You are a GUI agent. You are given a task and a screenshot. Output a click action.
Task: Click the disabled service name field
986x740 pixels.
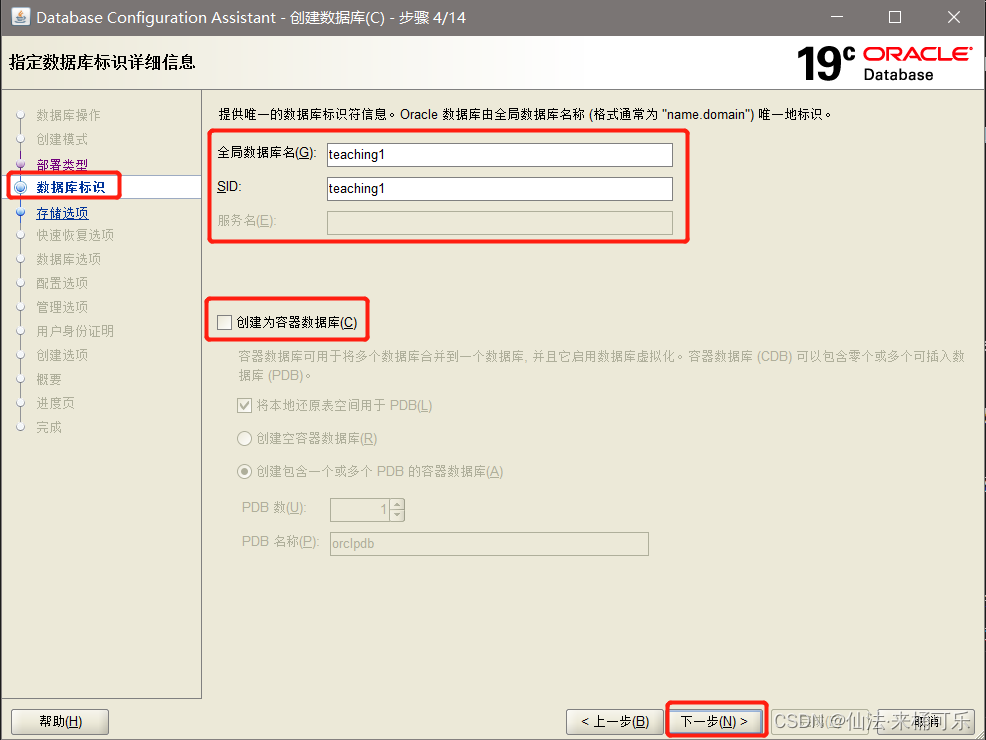[500, 223]
